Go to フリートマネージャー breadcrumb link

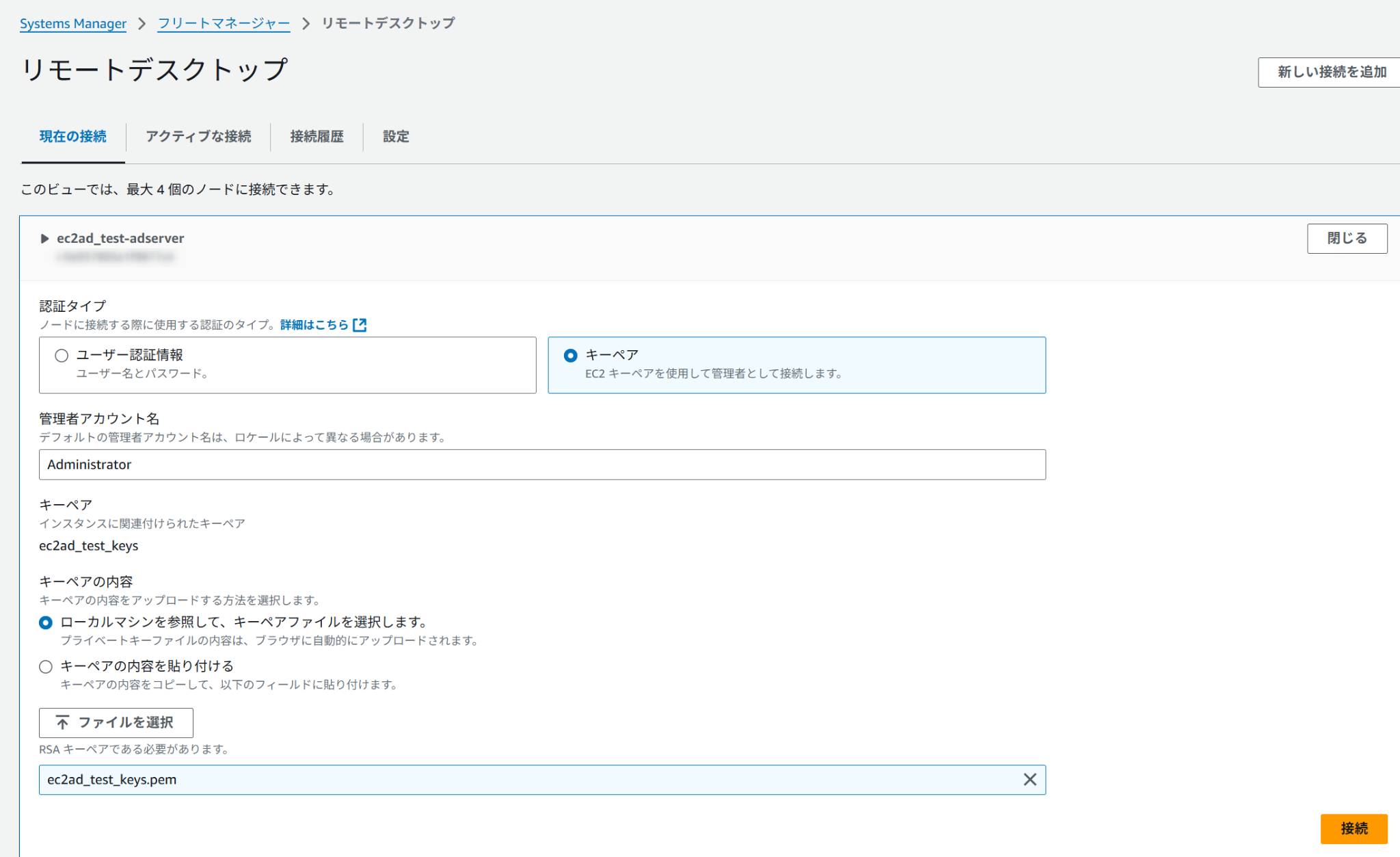coord(224,24)
